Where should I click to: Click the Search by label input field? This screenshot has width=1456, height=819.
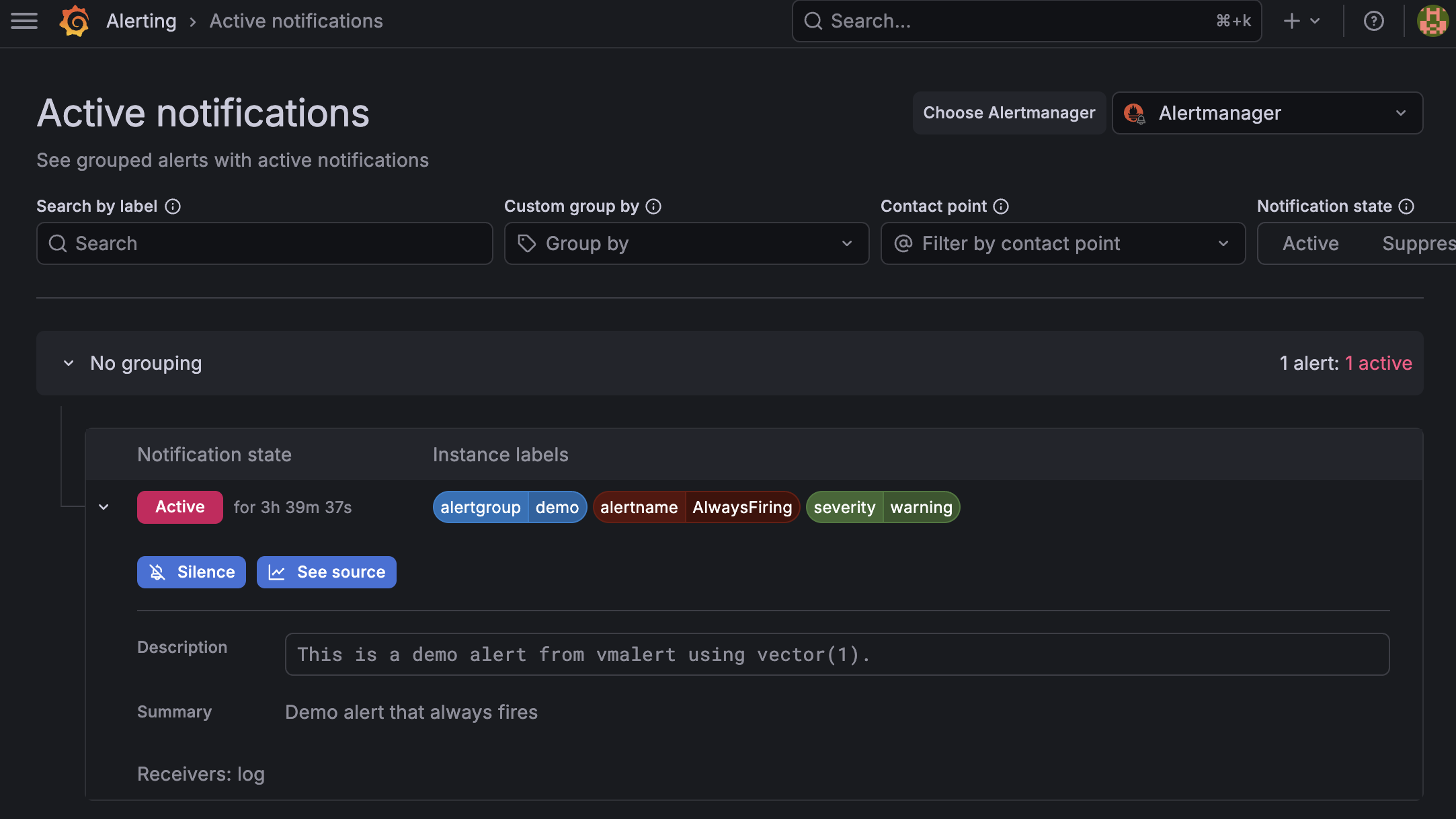pos(265,243)
